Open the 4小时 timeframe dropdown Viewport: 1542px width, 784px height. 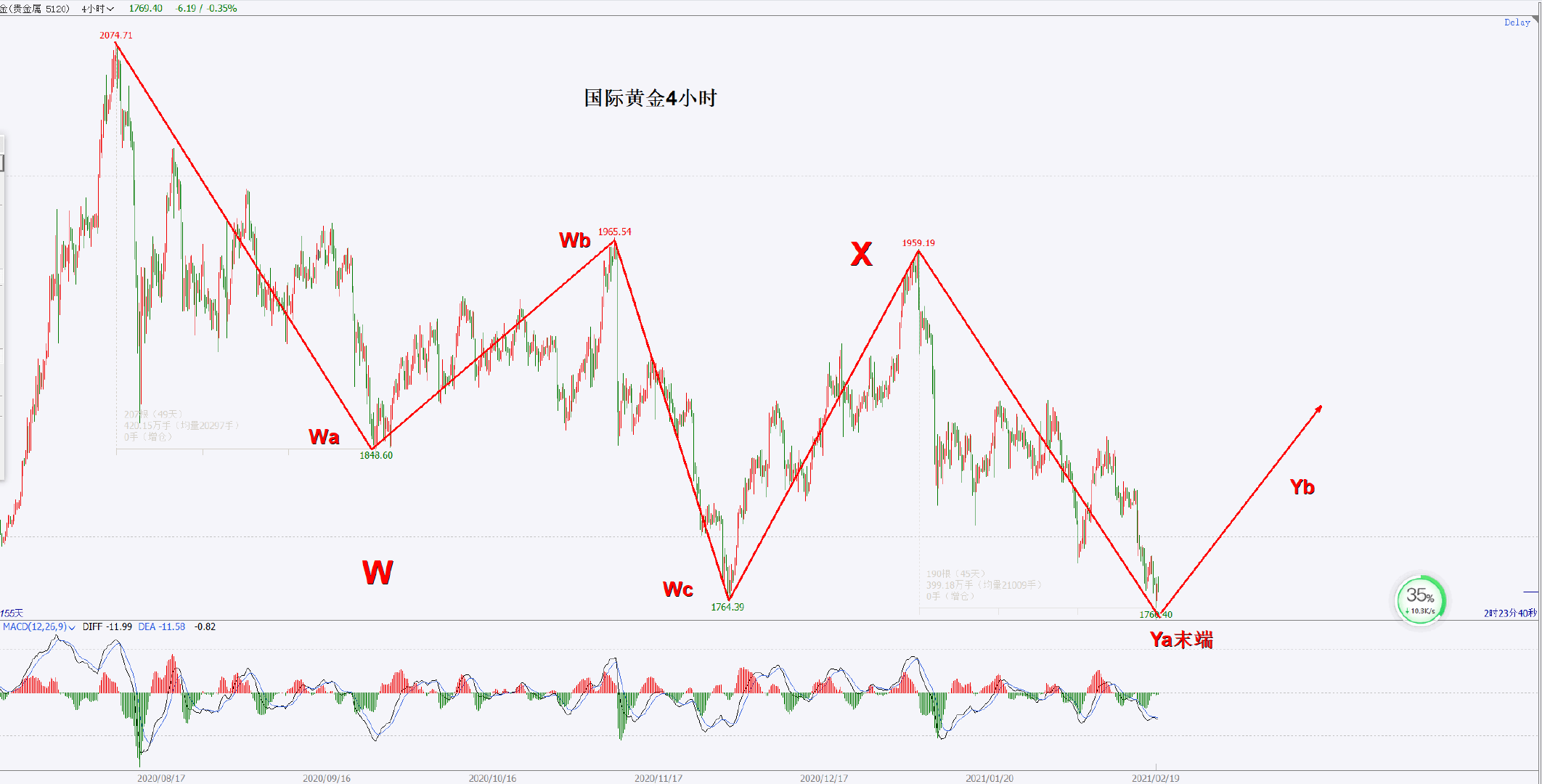pyautogui.click(x=97, y=9)
